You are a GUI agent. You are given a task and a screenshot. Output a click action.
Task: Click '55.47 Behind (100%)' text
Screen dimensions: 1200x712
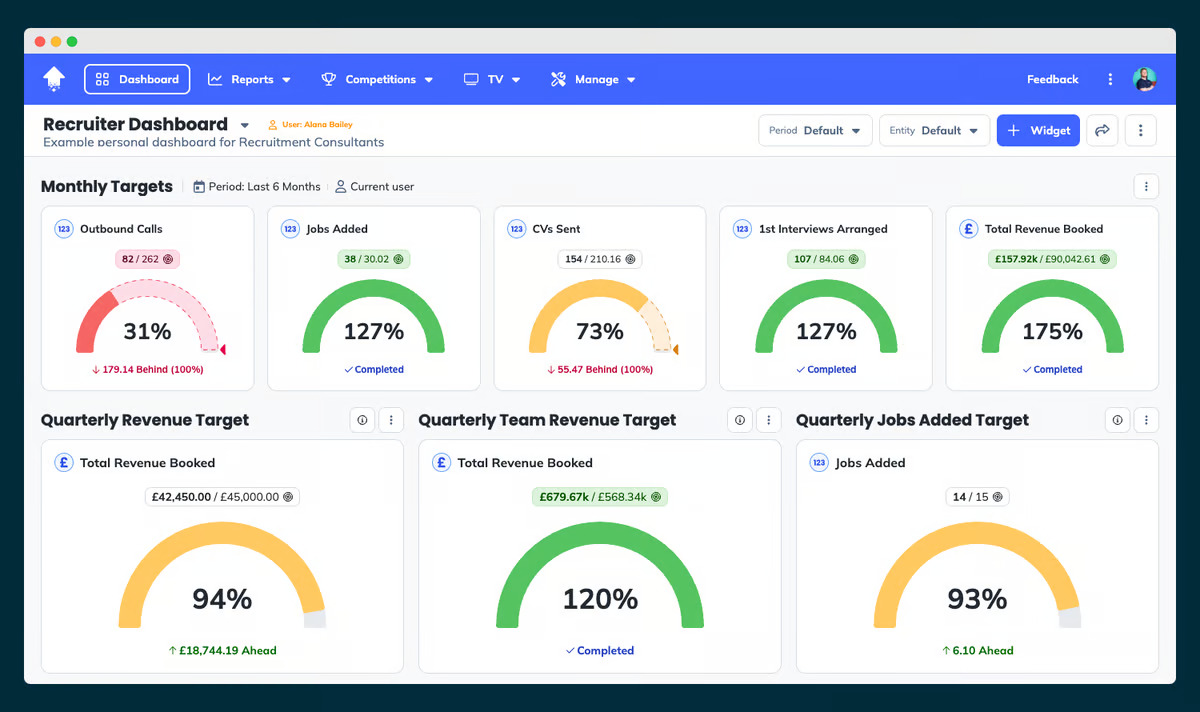click(600, 369)
